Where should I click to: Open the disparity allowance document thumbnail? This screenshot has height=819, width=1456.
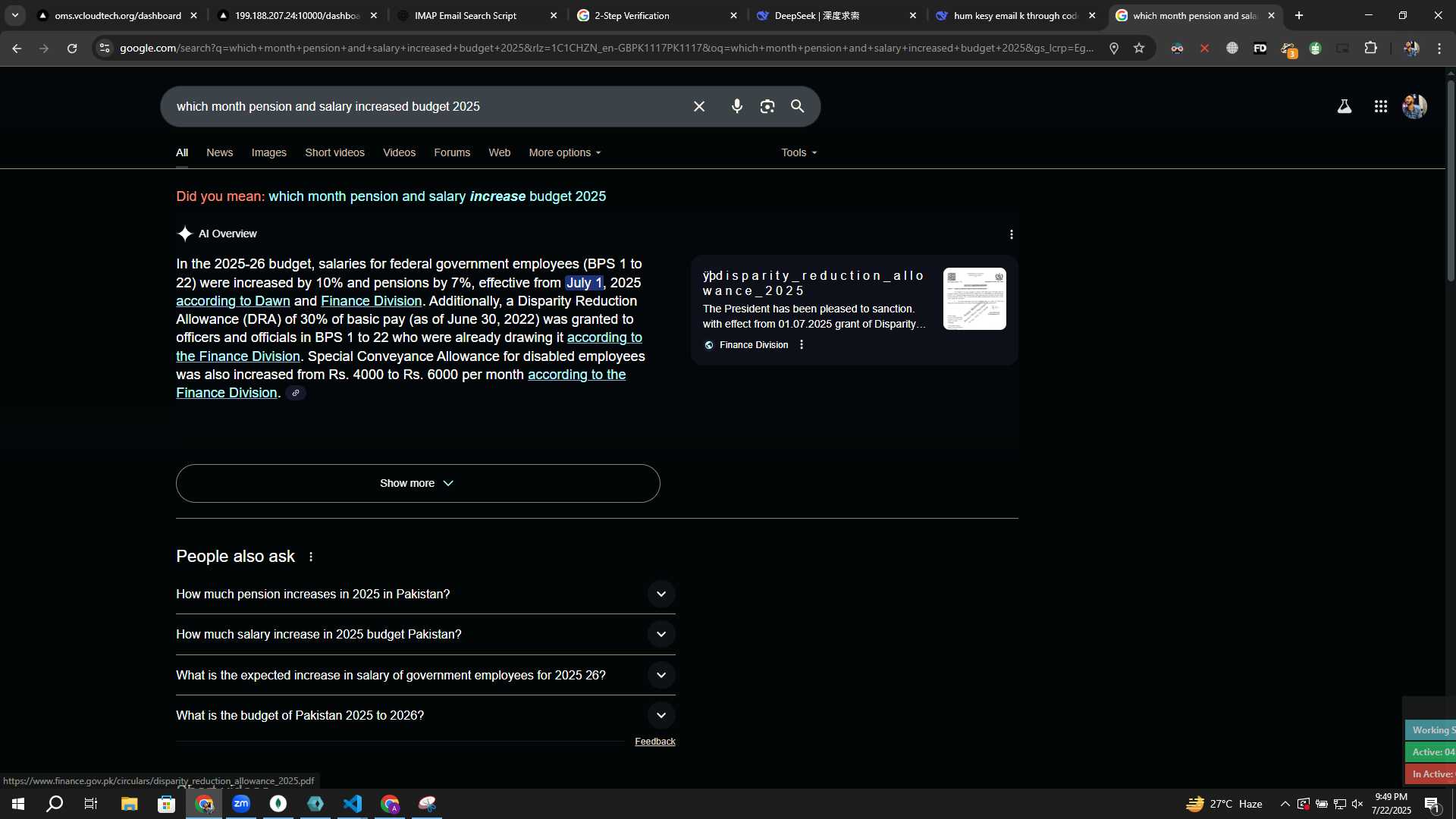coord(974,299)
